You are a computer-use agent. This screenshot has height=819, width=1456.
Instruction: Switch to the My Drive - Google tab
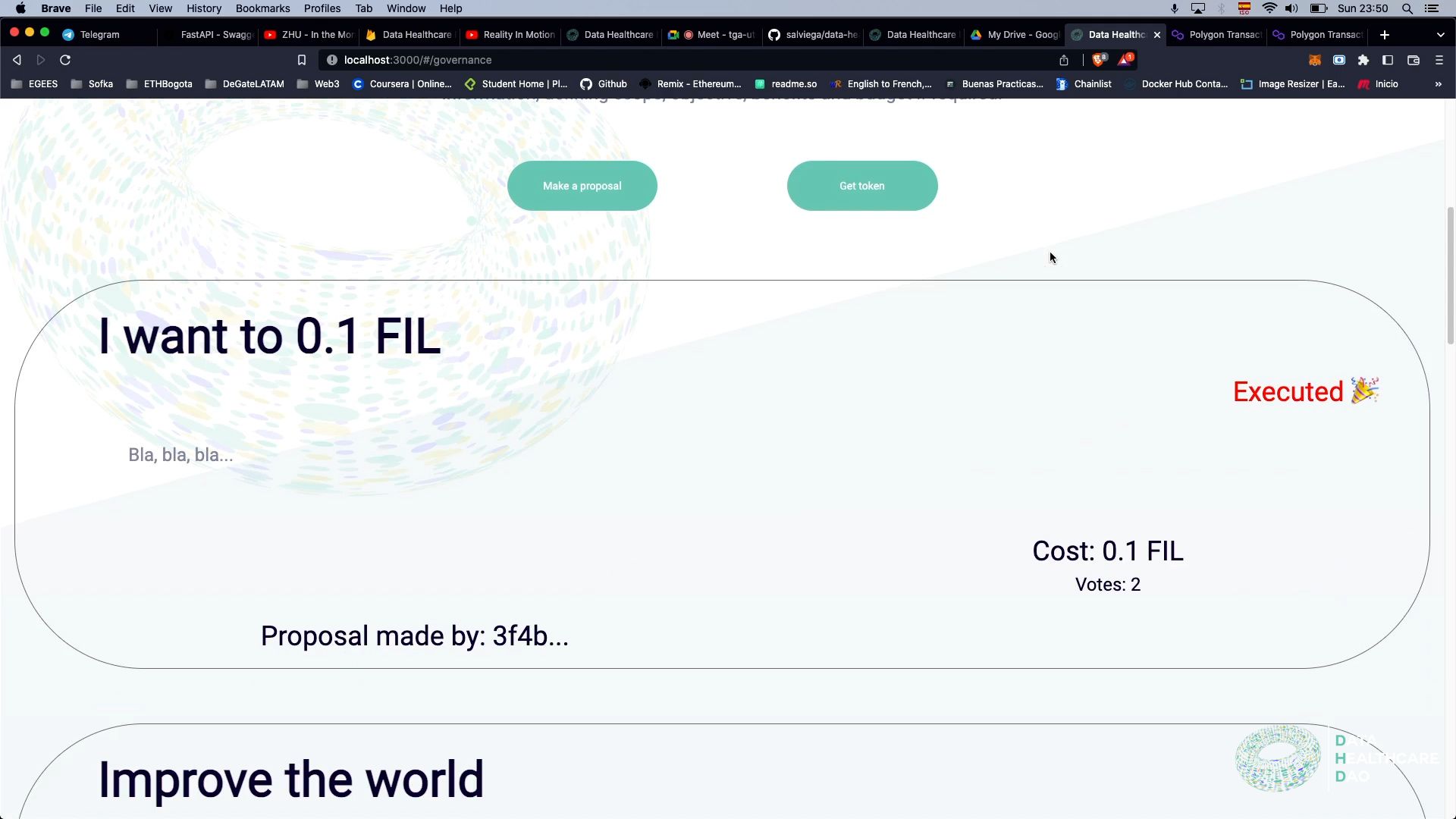[x=1015, y=35]
